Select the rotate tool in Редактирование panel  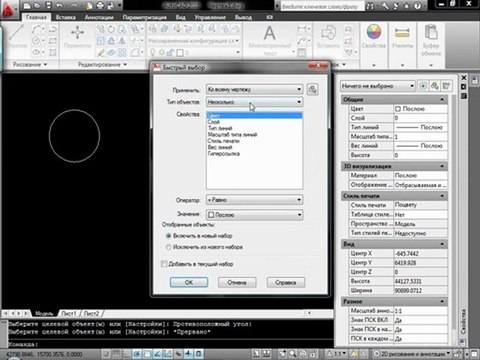(111, 29)
